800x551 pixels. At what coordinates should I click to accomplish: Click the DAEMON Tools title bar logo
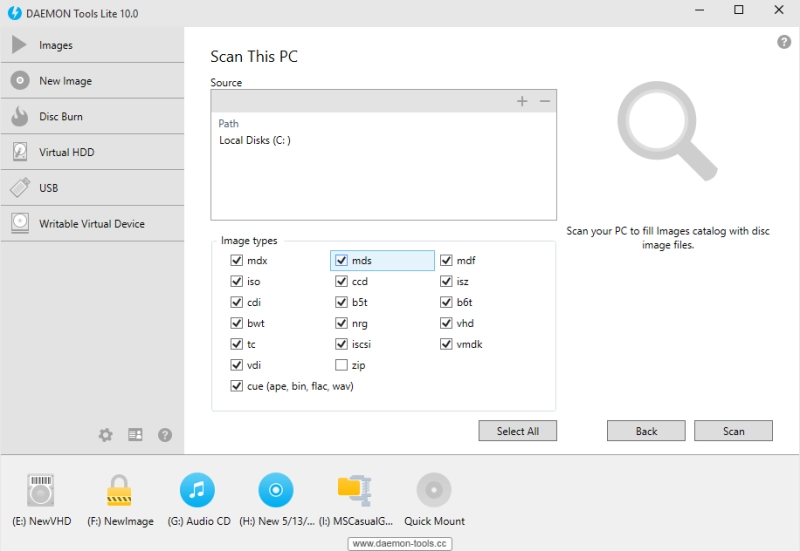15,13
